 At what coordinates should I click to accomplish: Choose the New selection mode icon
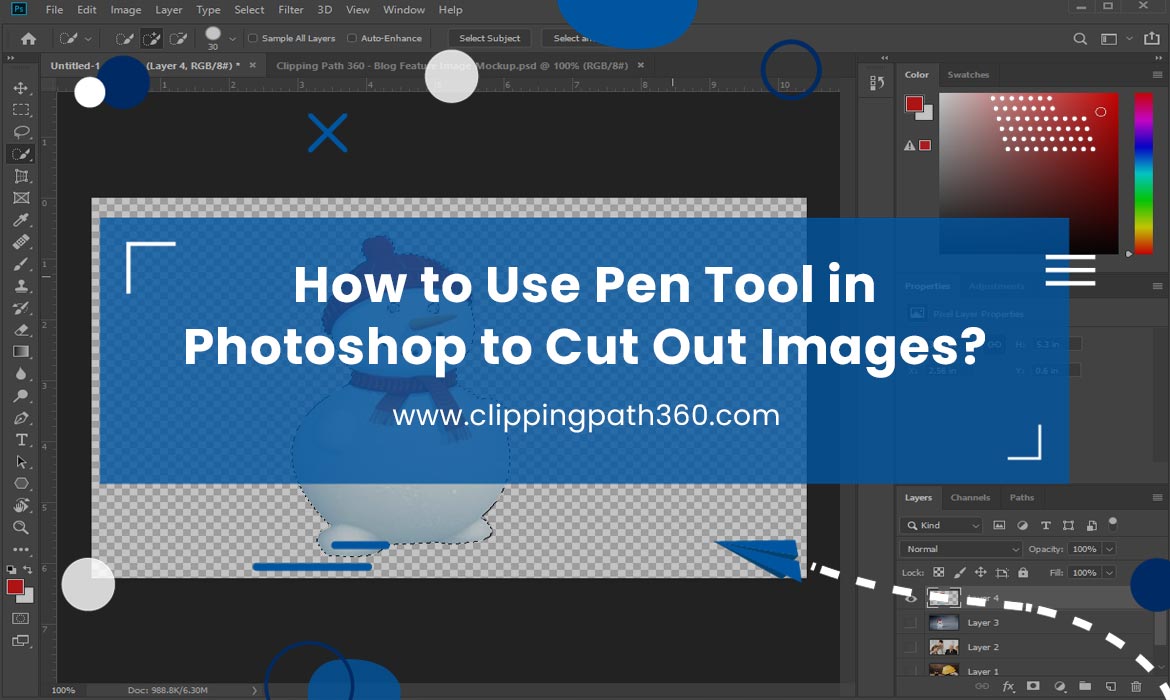[x=125, y=39]
